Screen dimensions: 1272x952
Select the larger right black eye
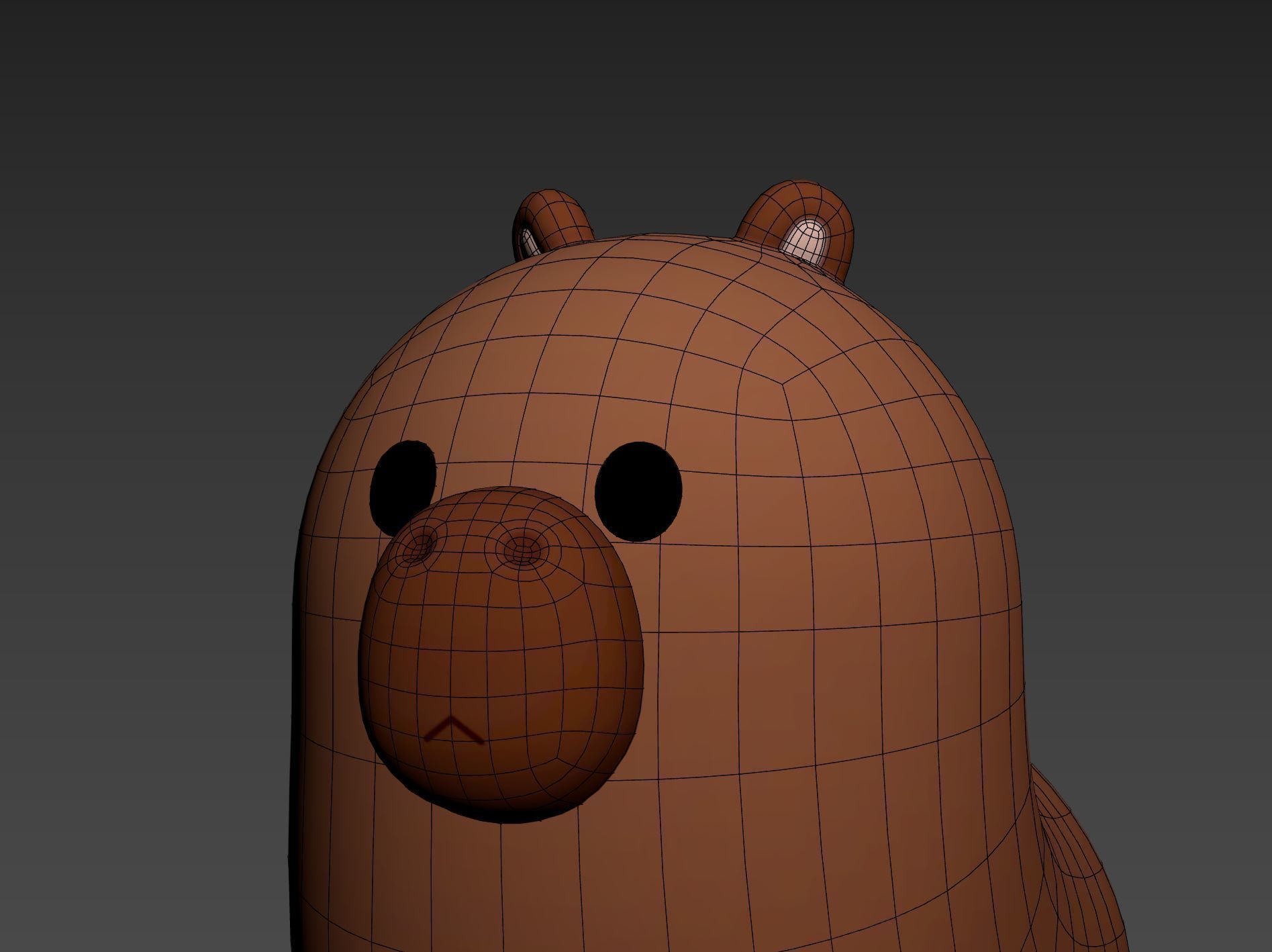(x=638, y=491)
